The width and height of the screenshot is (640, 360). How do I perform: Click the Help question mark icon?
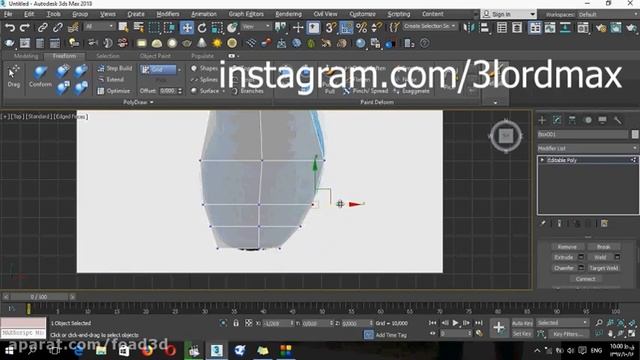424,43
